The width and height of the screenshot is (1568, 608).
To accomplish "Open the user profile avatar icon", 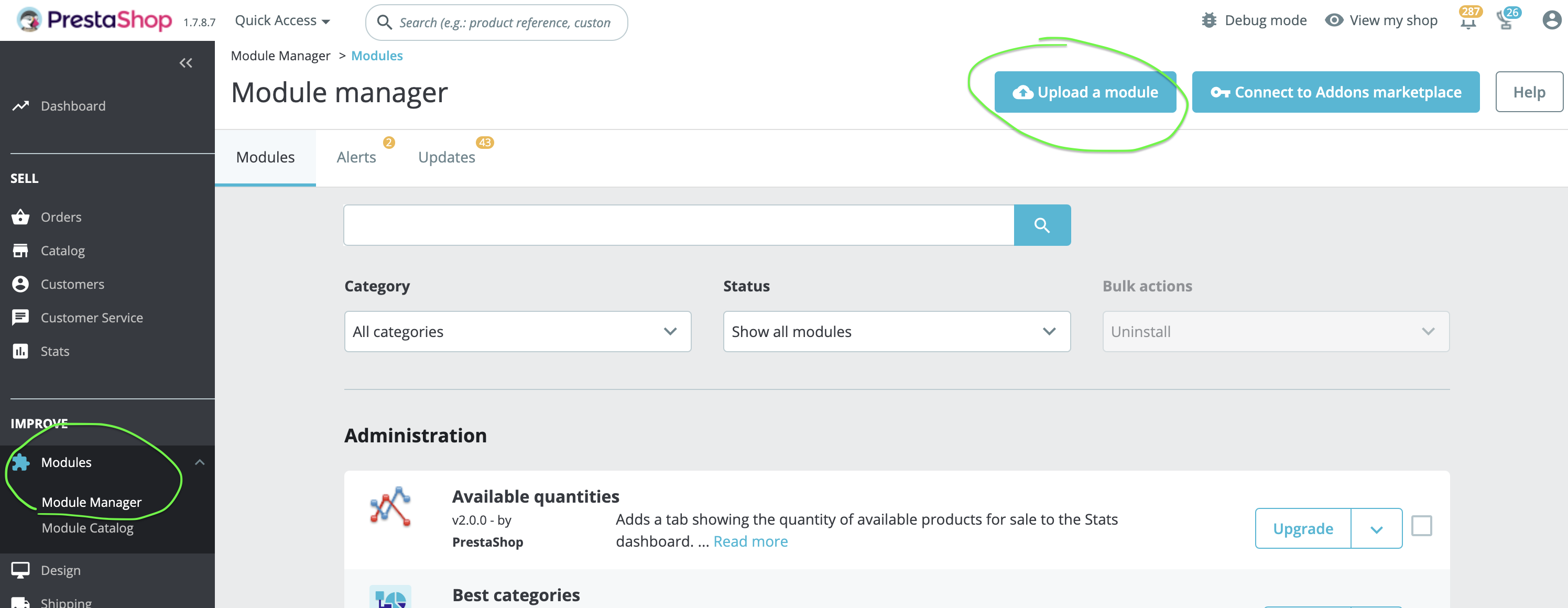I will click(x=1551, y=20).
